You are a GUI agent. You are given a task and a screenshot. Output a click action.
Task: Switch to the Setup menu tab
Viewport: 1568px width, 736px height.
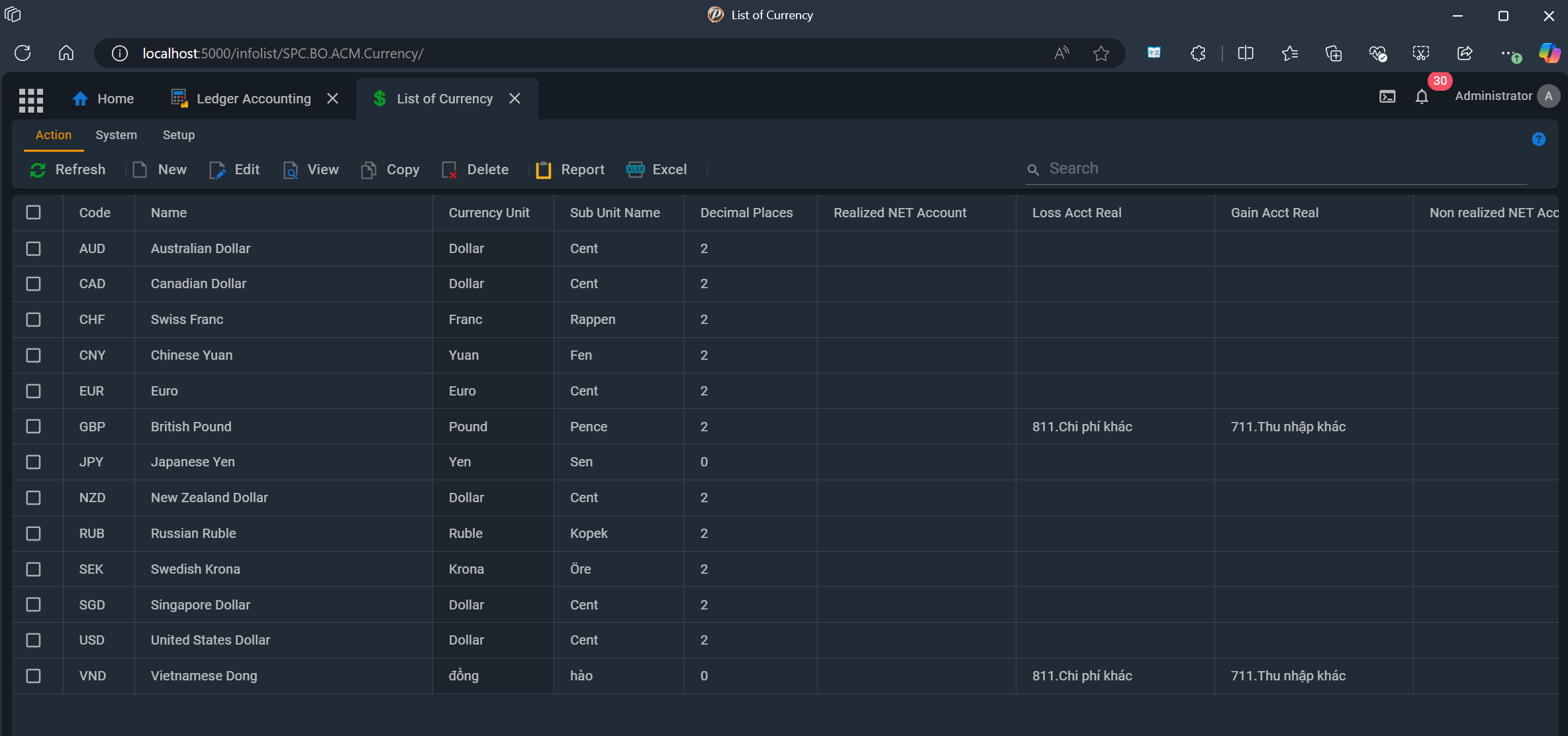[x=179, y=135]
